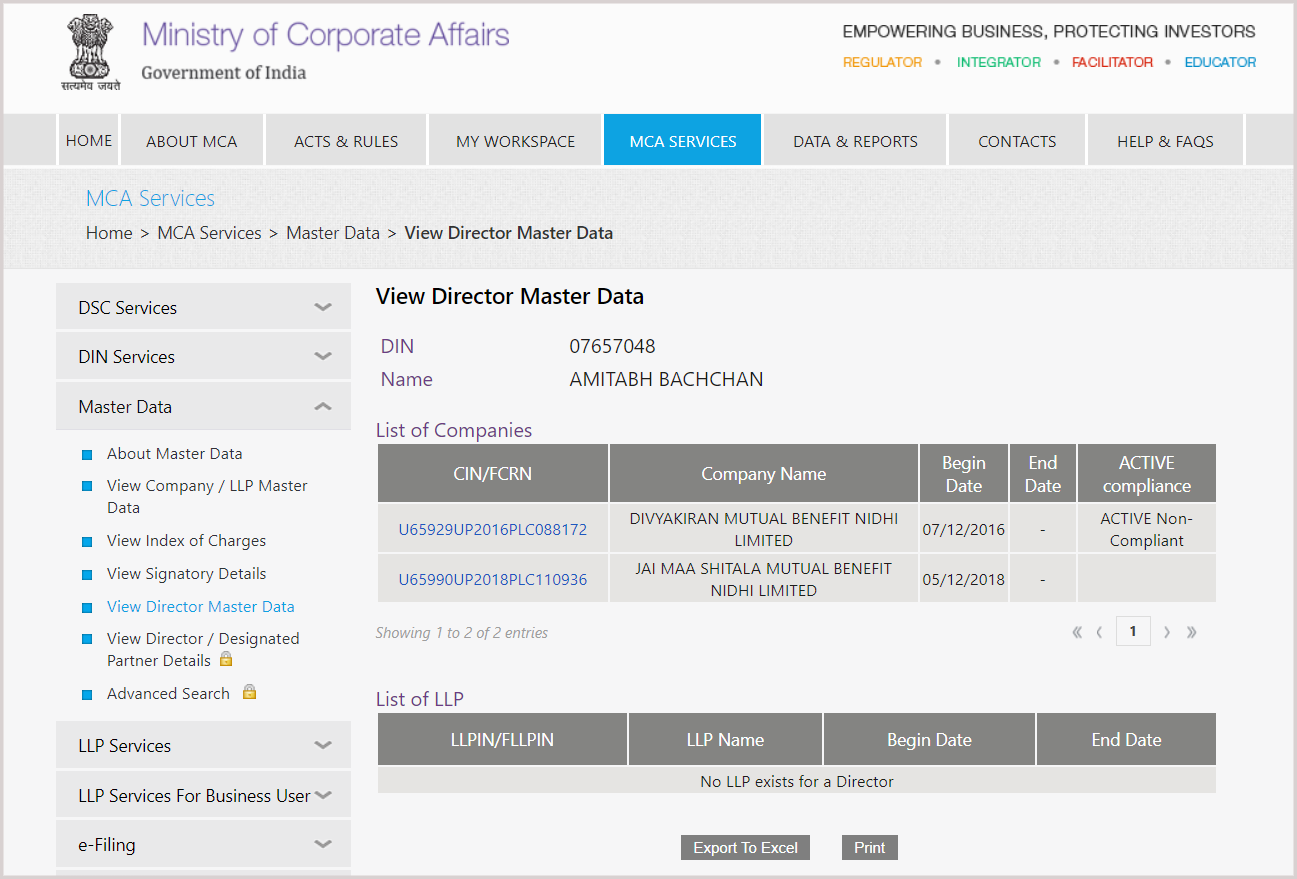Expand the e-Filing section

point(203,844)
